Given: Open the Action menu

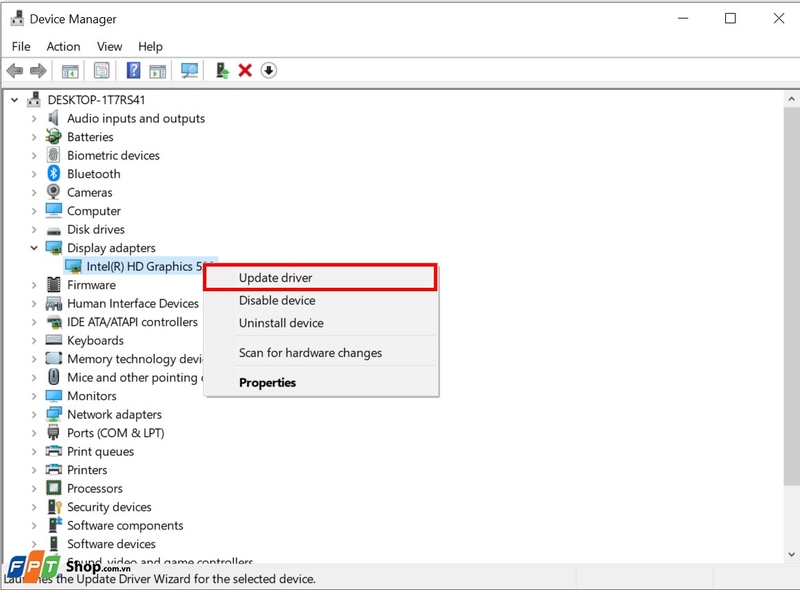Looking at the screenshot, I should coord(63,46).
